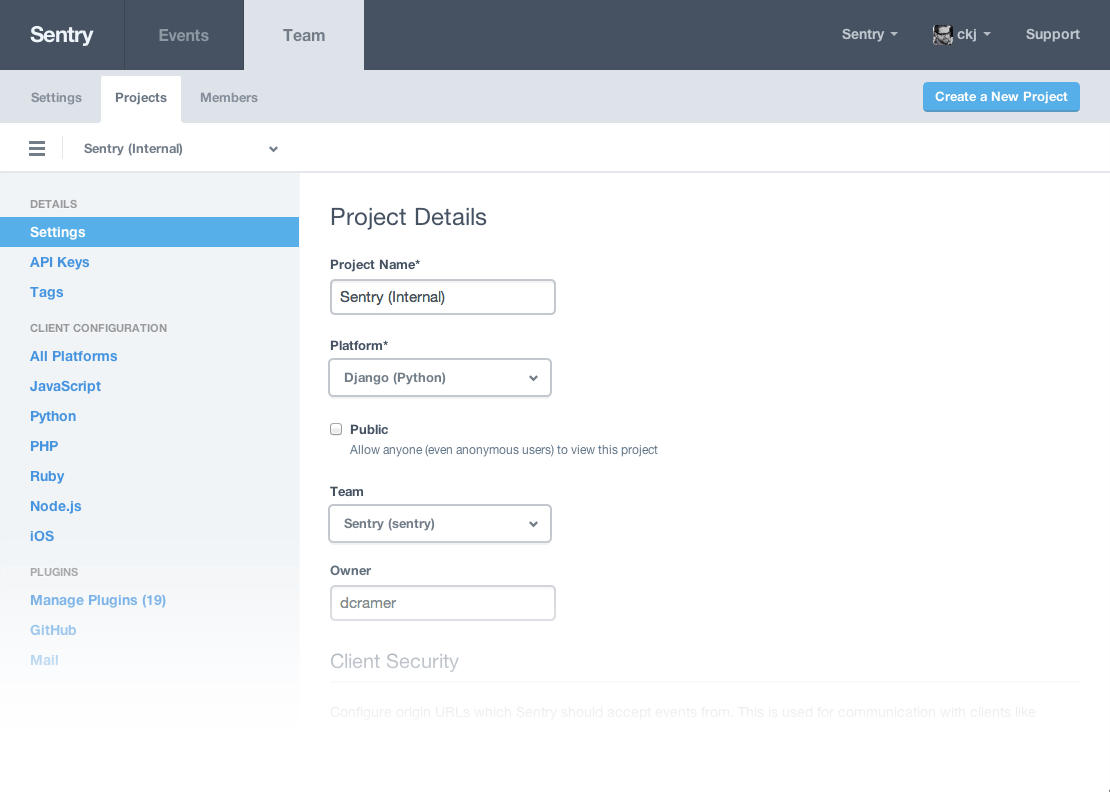The height and width of the screenshot is (792, 1110).
Task: Open the Settings sub-tab
Action: (56, 98)
